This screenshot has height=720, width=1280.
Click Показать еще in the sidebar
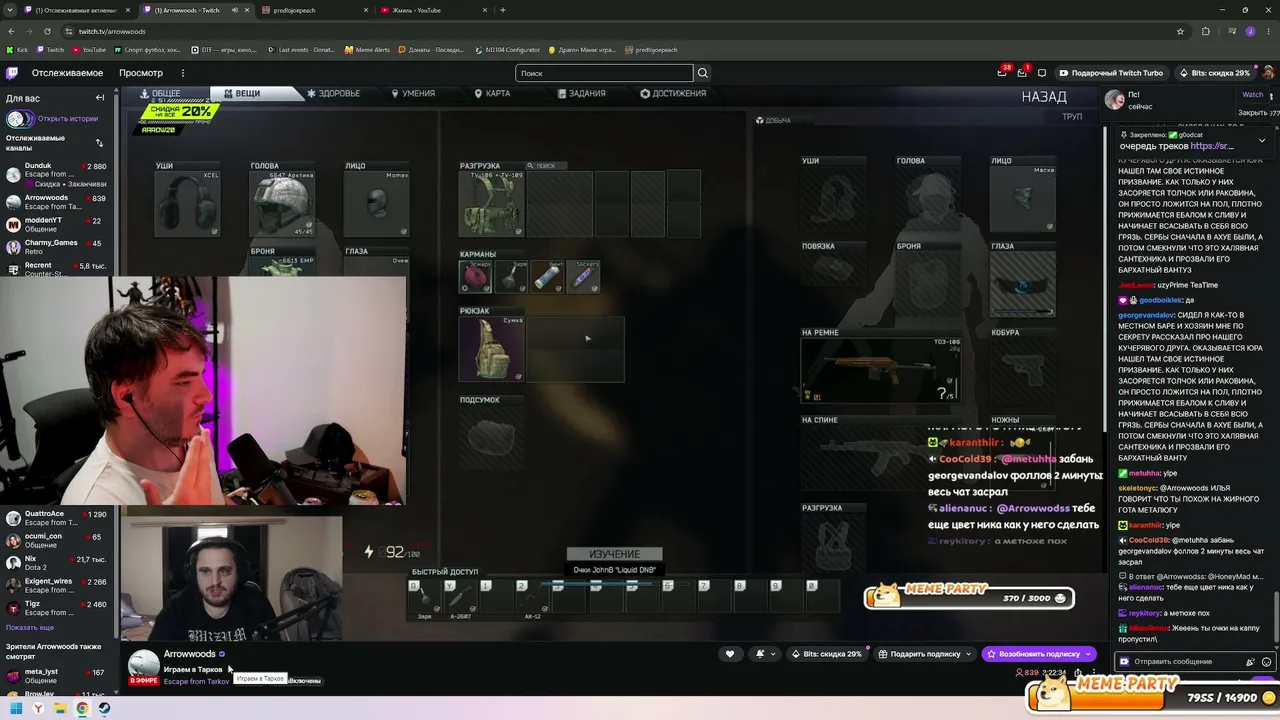click(30, 627)
